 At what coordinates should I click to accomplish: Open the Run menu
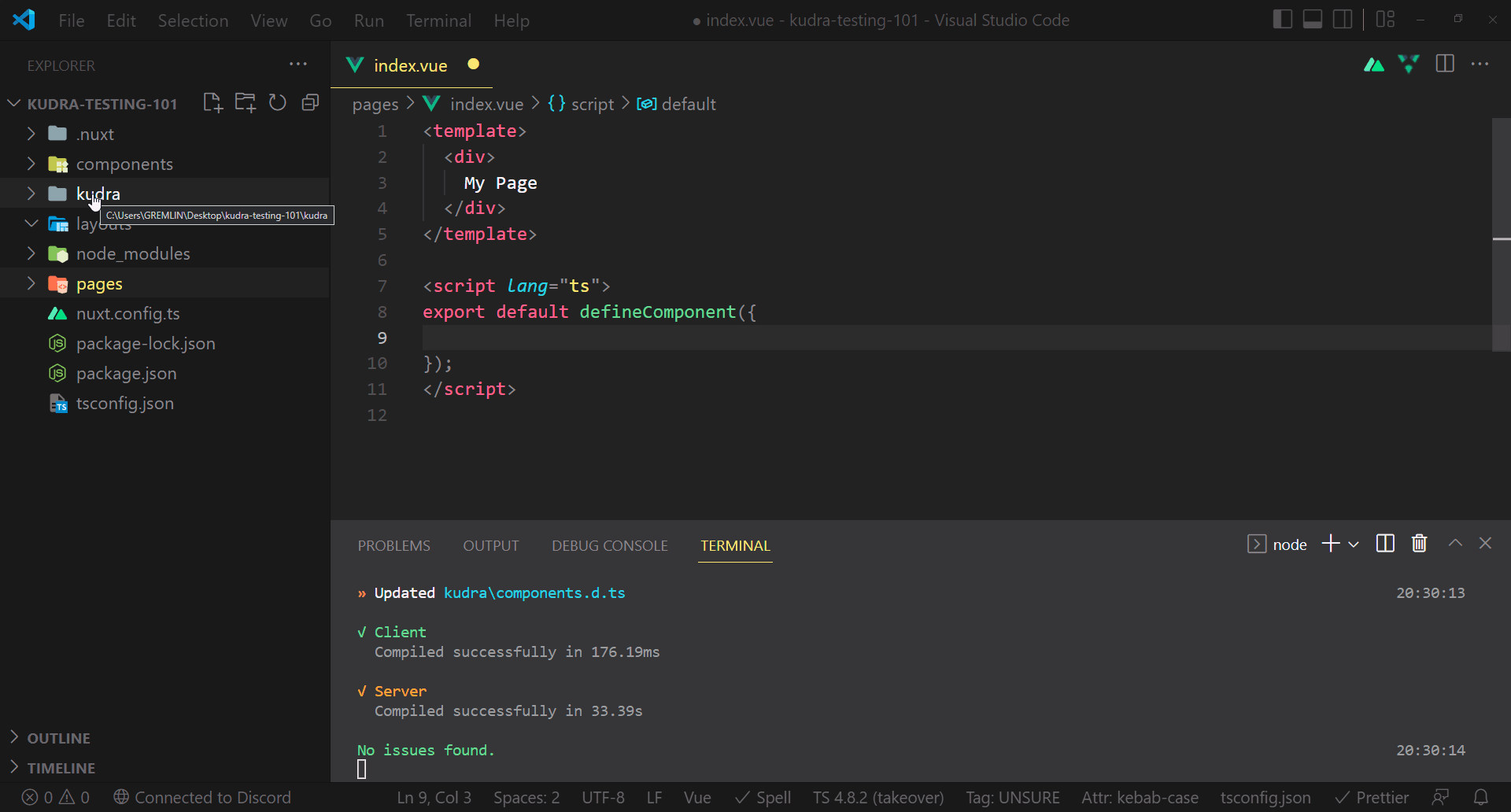click(368, 20)
